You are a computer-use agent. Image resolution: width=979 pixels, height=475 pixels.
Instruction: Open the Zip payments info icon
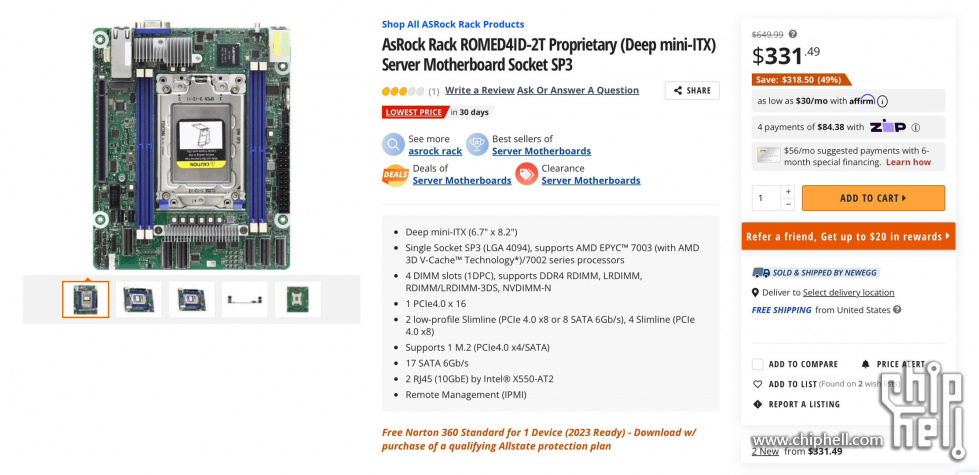click(x=915, y=127)
